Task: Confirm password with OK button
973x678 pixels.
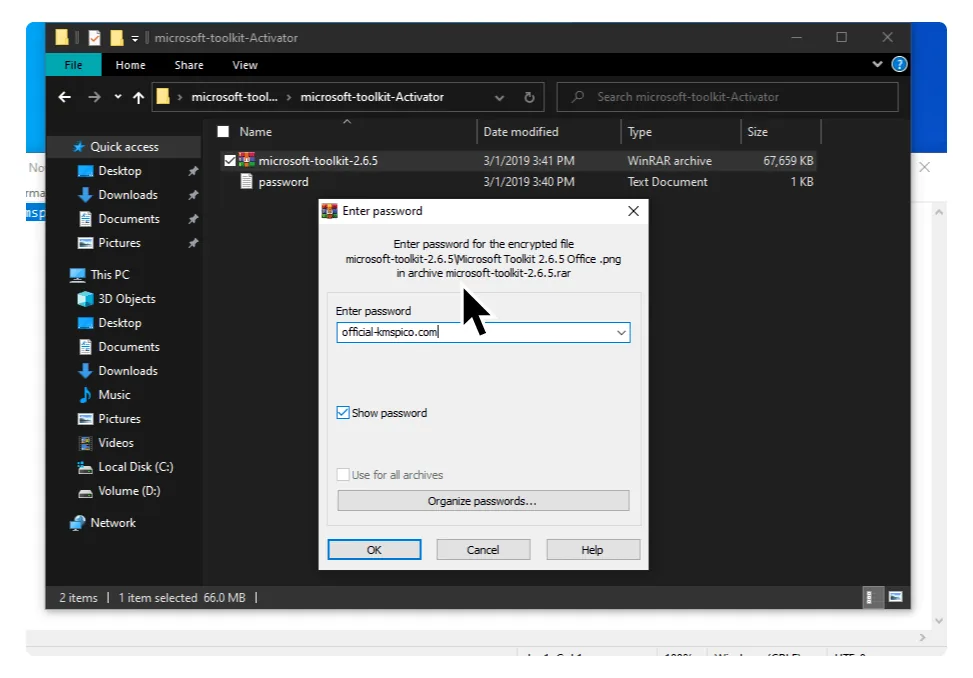Action: (x=374, y=550)
